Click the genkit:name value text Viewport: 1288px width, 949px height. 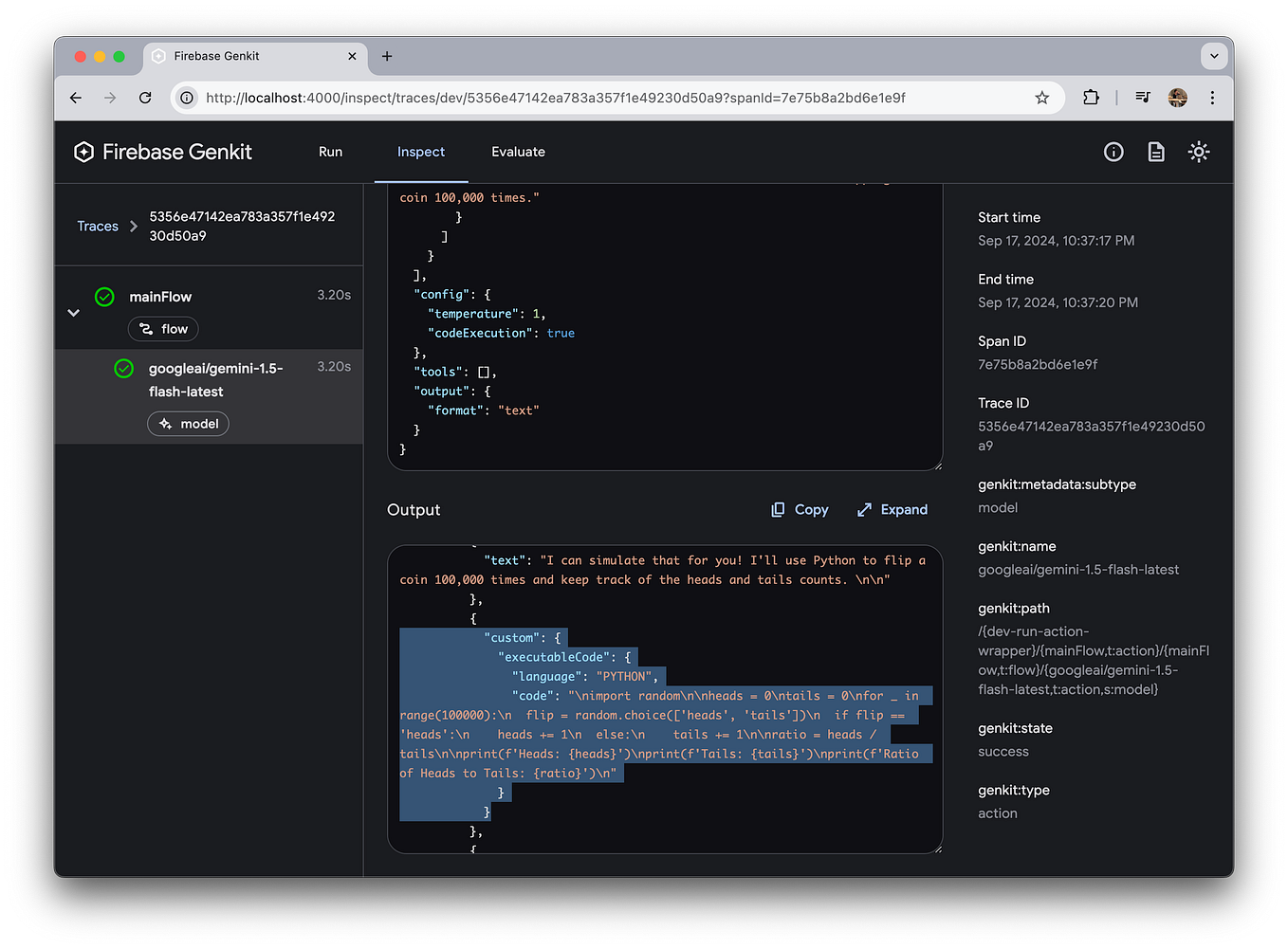(1078, 570)
